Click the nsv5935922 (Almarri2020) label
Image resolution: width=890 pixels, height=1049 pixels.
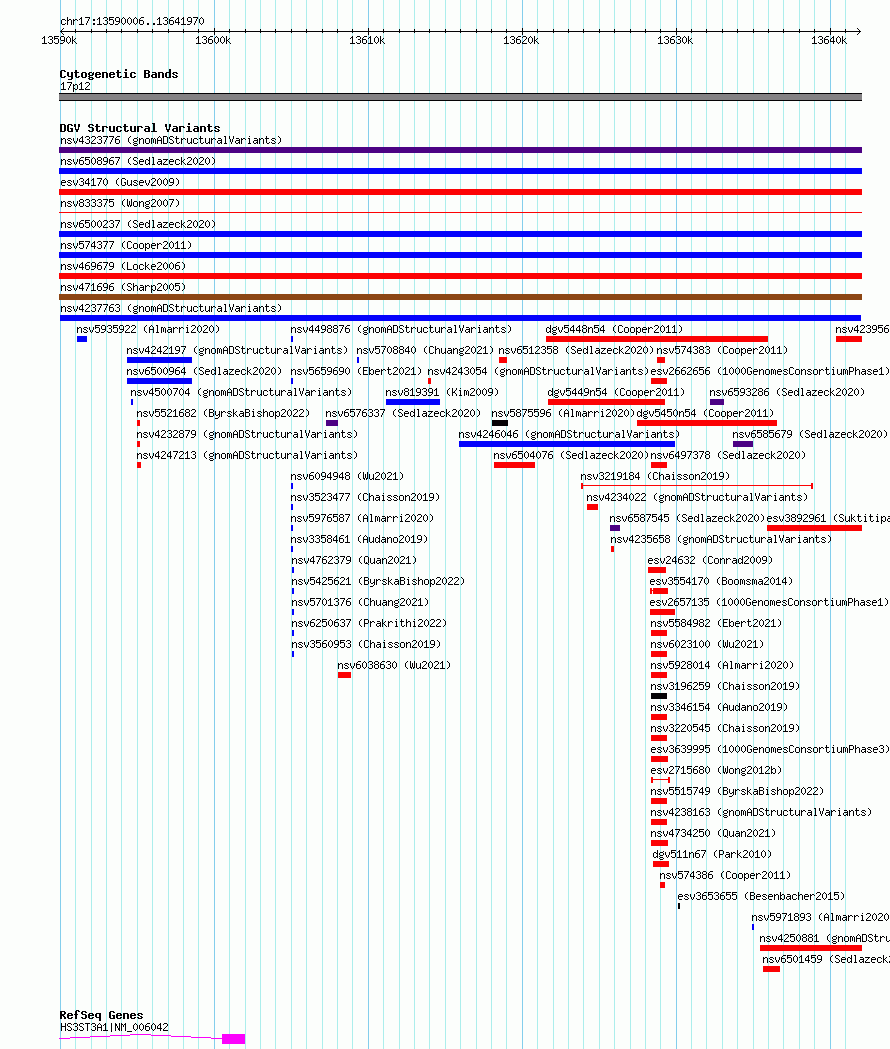[148, 329]
